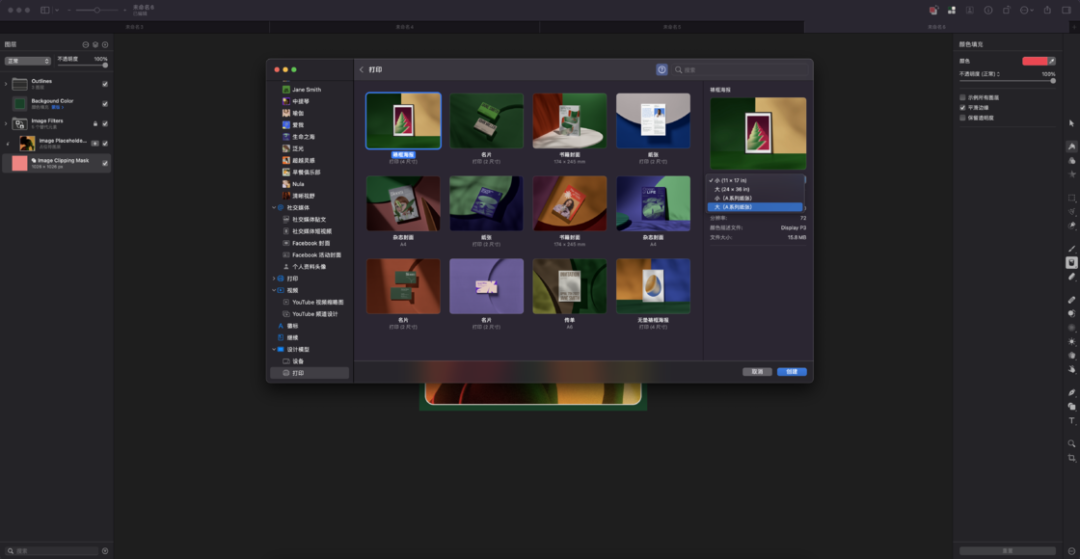Go back with the chevron beside 打印 title
1080x559 pixels.
362,70
